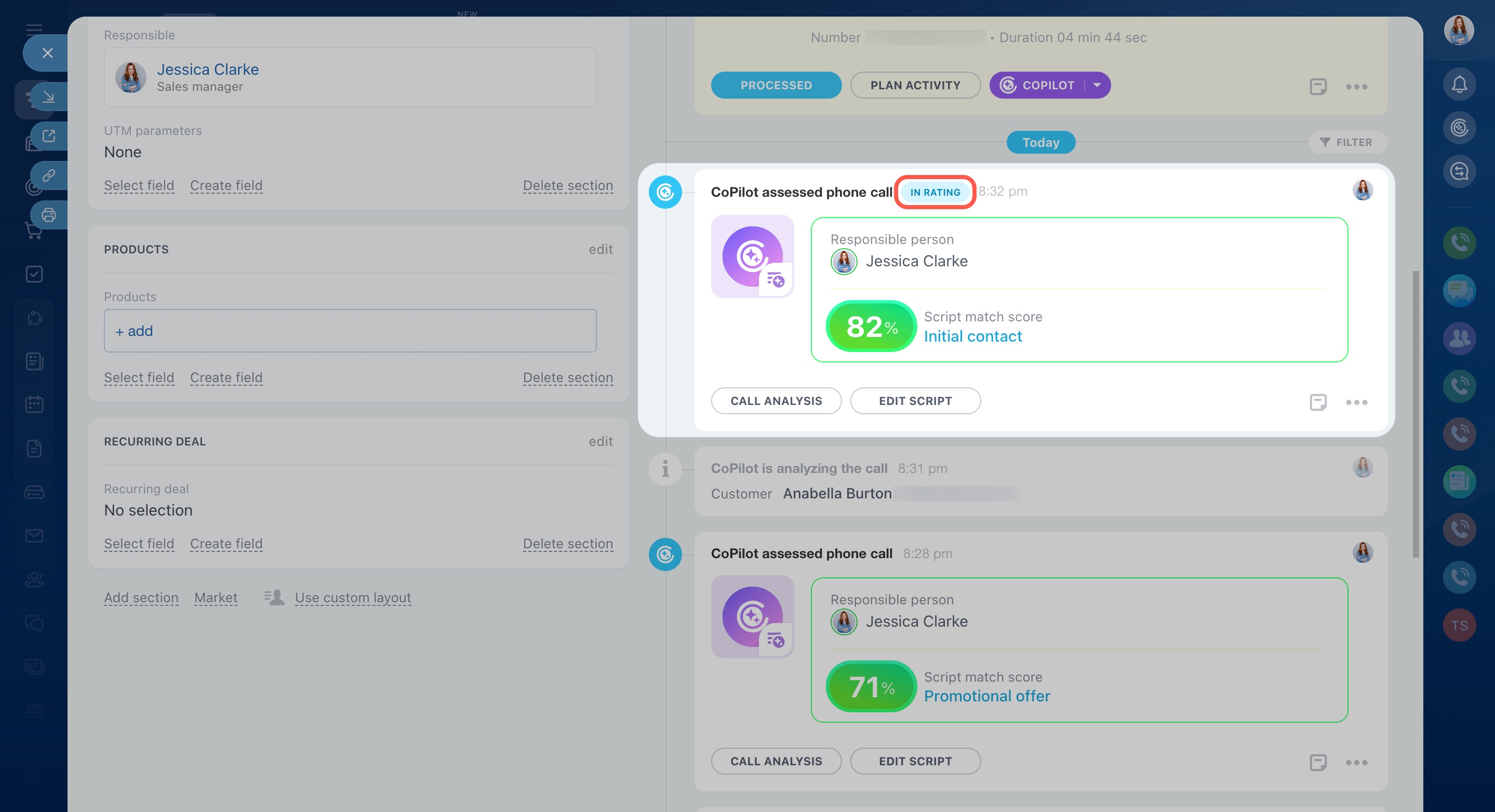Click the Initial contact script link
1495x812 pixels.
pyautogui.click(x=972, y=336)
